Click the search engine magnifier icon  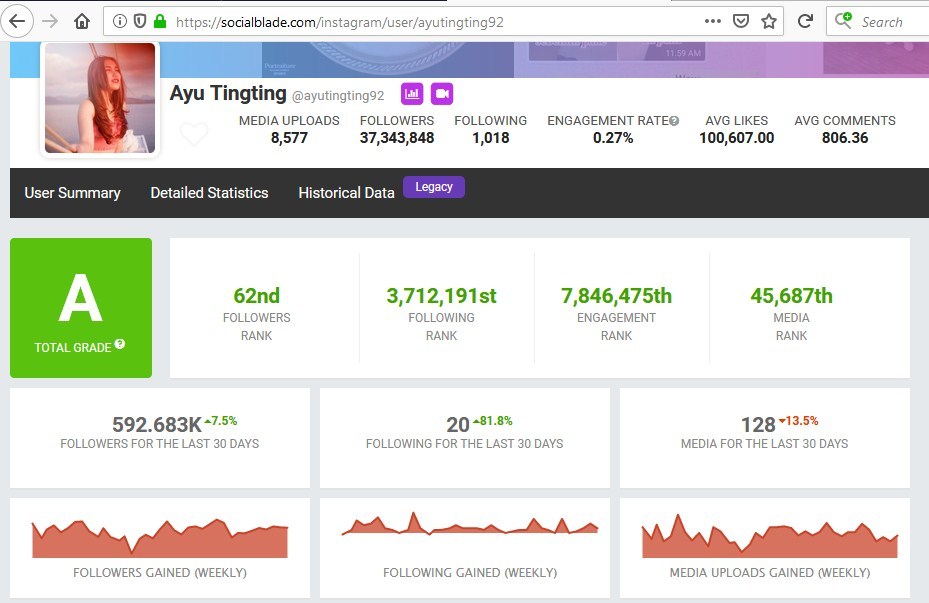pyautogui.click(x=843, y=21)
